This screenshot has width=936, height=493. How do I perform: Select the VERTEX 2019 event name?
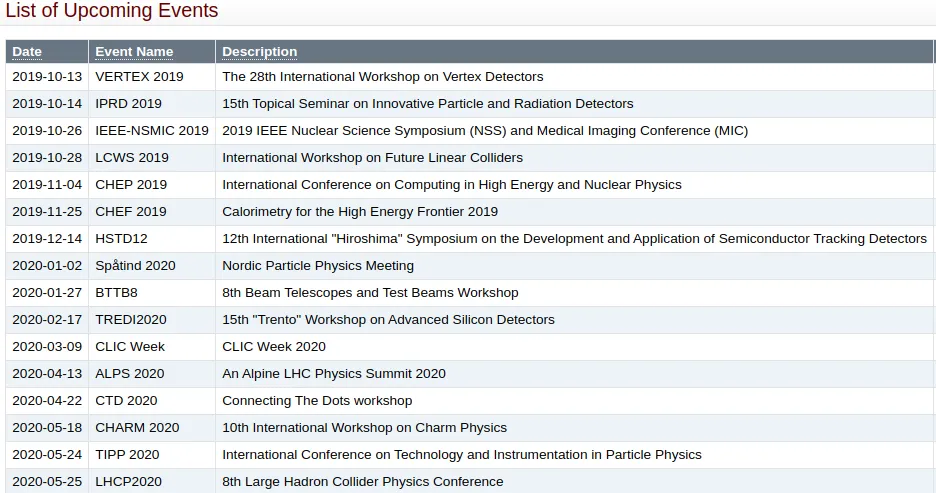[139, 76]
